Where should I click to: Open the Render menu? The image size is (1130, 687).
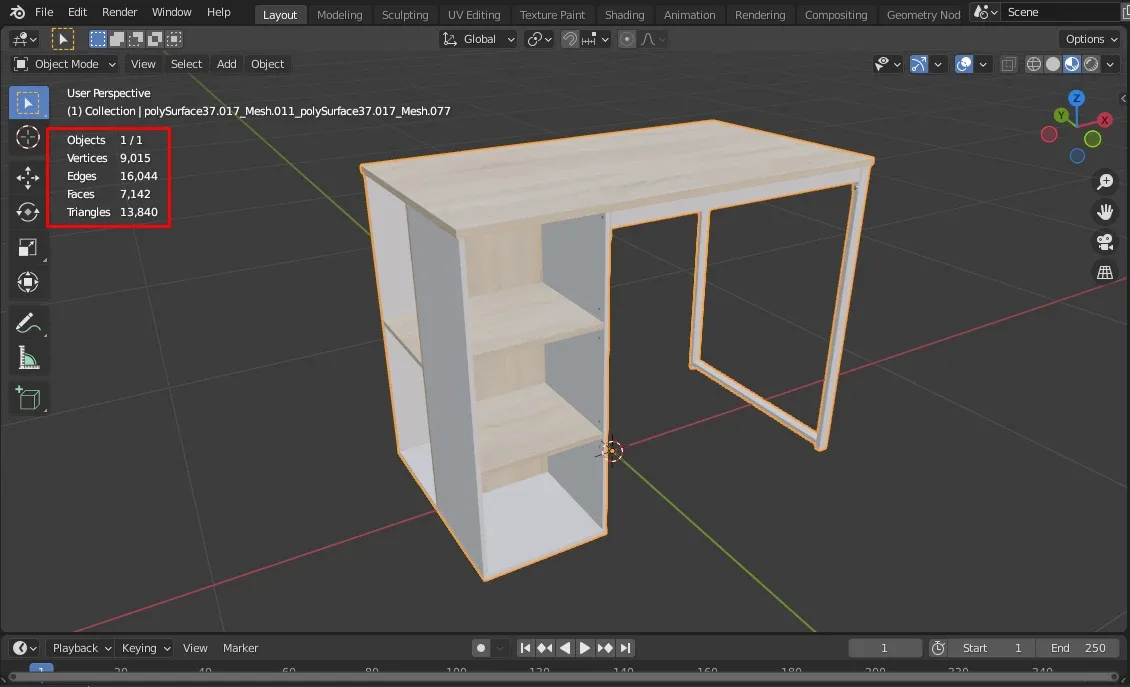click(x=119, y=12)
